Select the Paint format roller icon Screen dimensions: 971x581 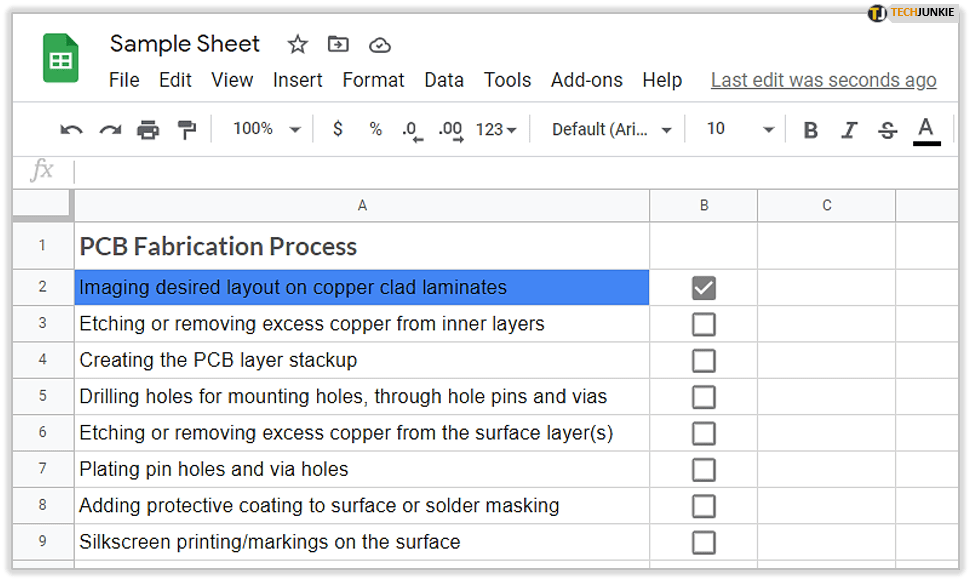(x=186, y=129)
